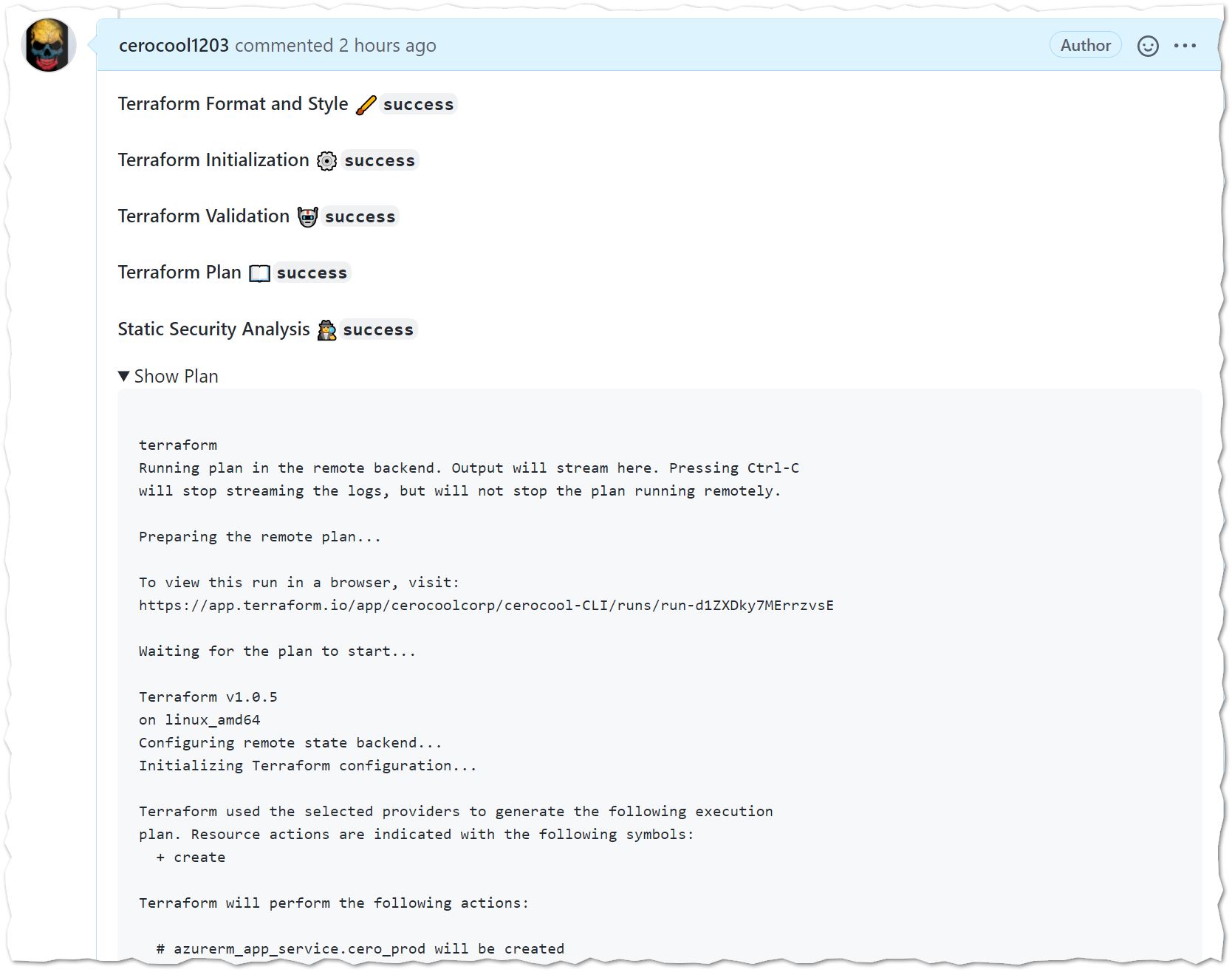Click the robot emoji beside Terraform Validation
The width and height of the screenshot is (1232, 972).
(307, 217)
